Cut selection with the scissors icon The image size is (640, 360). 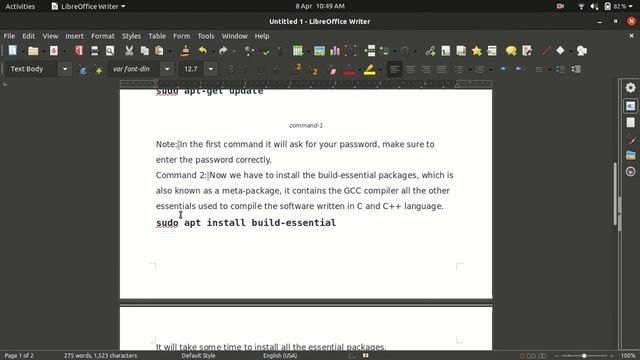[129, 51]
